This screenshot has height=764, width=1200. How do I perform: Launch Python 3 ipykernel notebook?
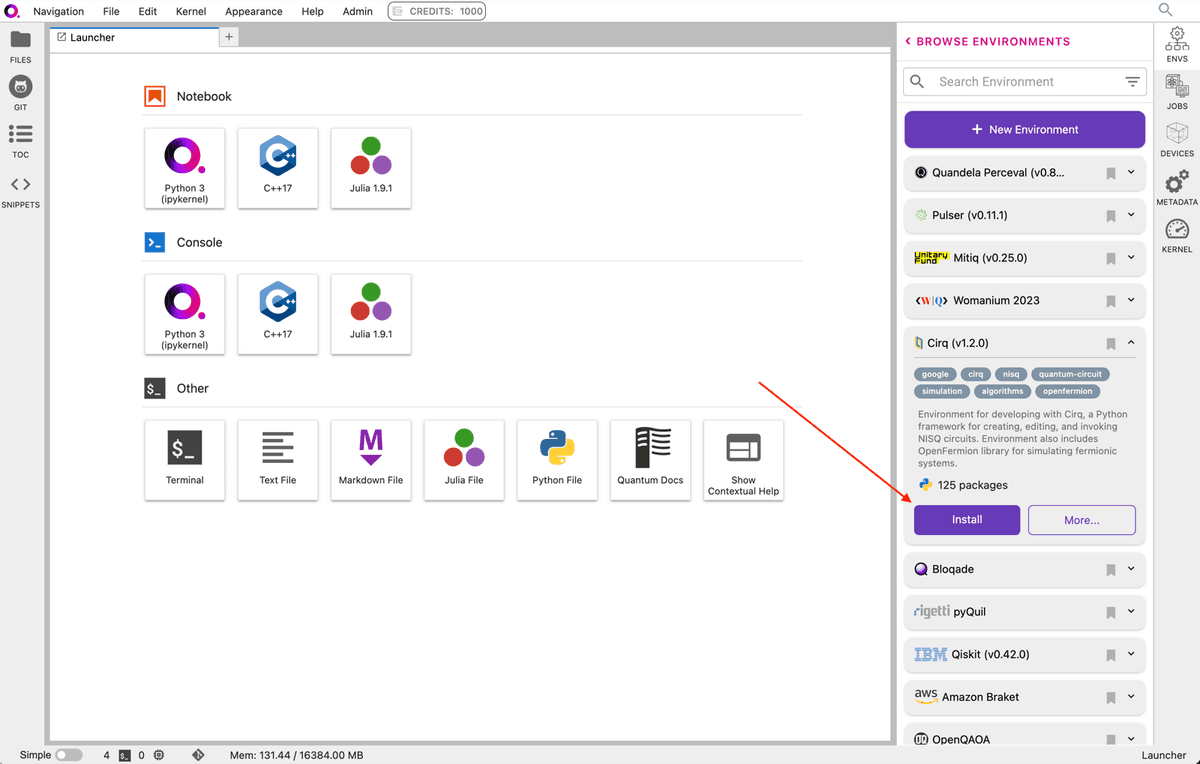click(185, 168)
